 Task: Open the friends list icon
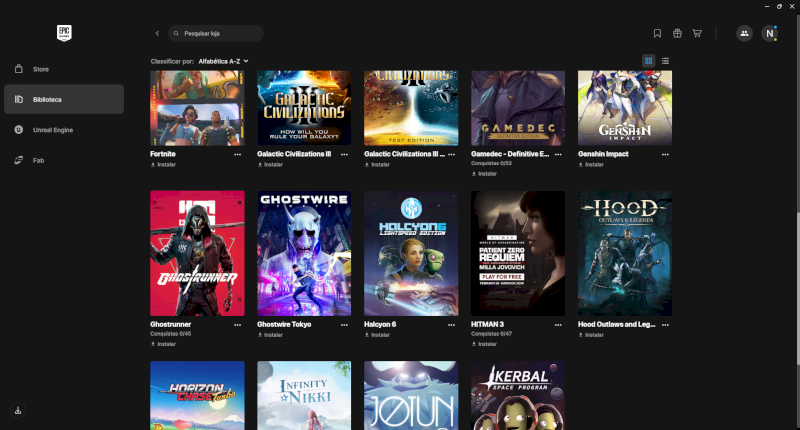744,33
